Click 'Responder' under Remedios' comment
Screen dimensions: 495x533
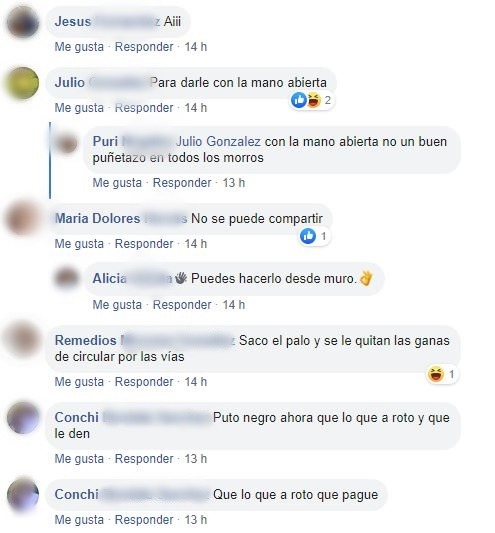pos(144,382)
